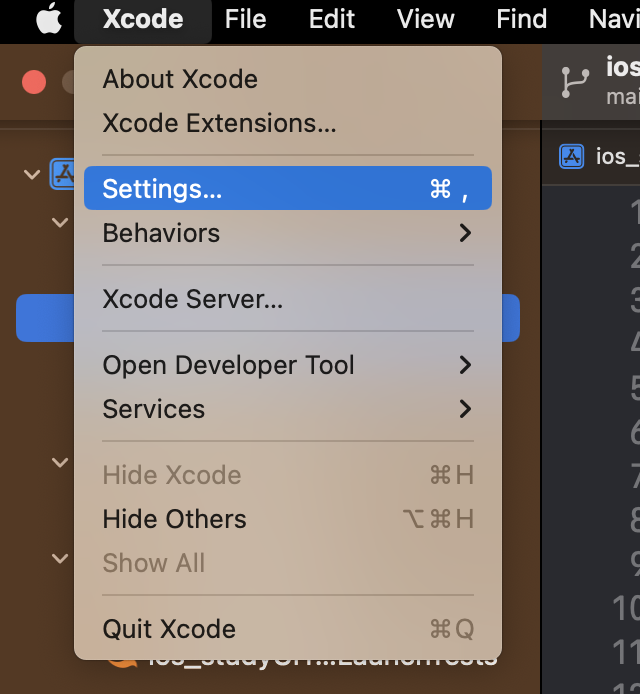
Task: Choose About Xcode
Action: (180, 79)
